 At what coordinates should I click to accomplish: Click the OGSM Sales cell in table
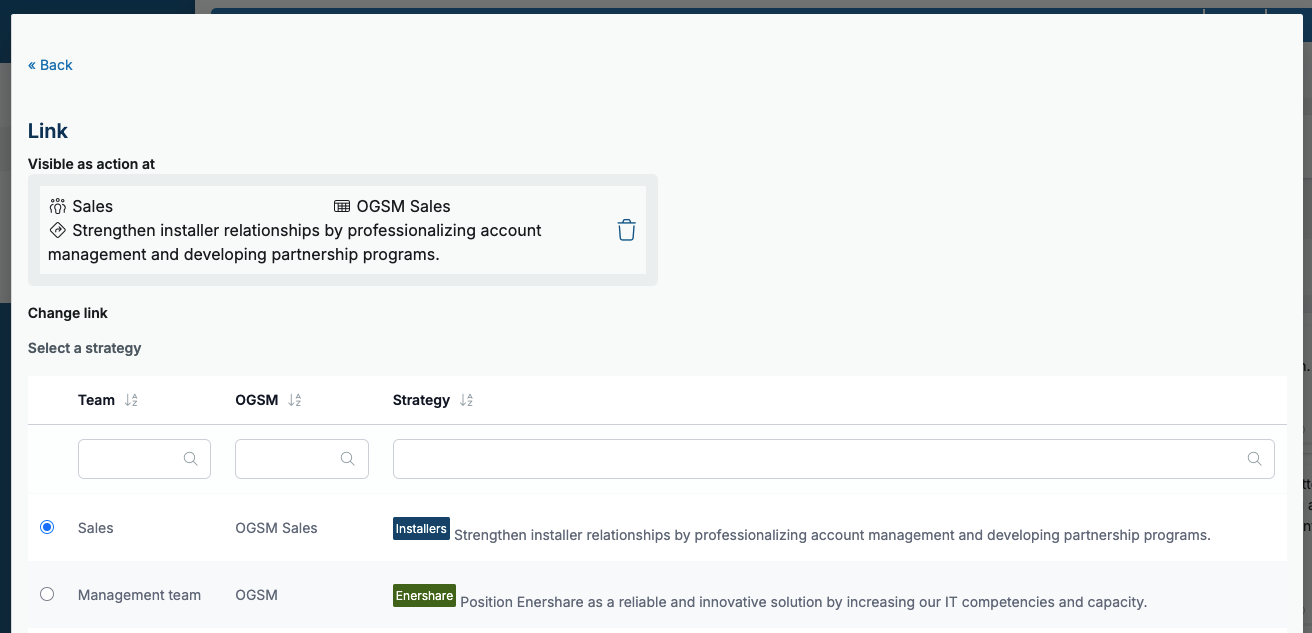276,528
